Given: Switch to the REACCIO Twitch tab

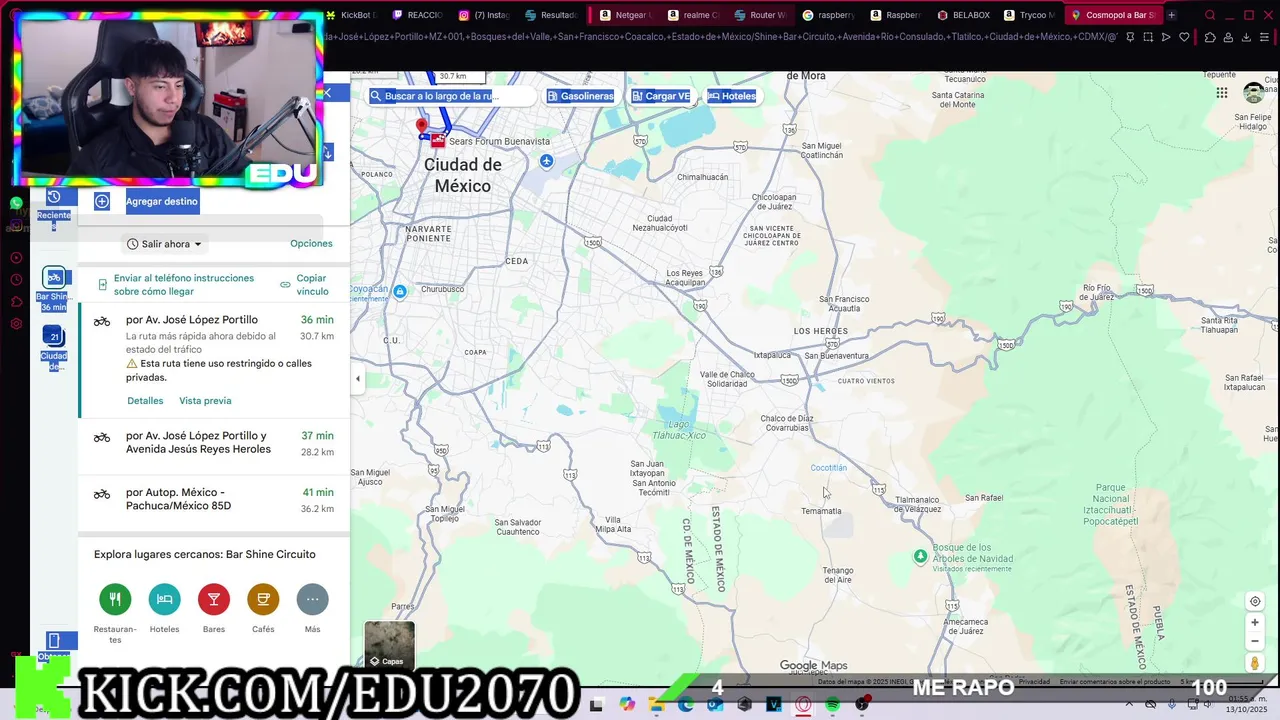Looking at the screenshot, I should pos(418,15).
